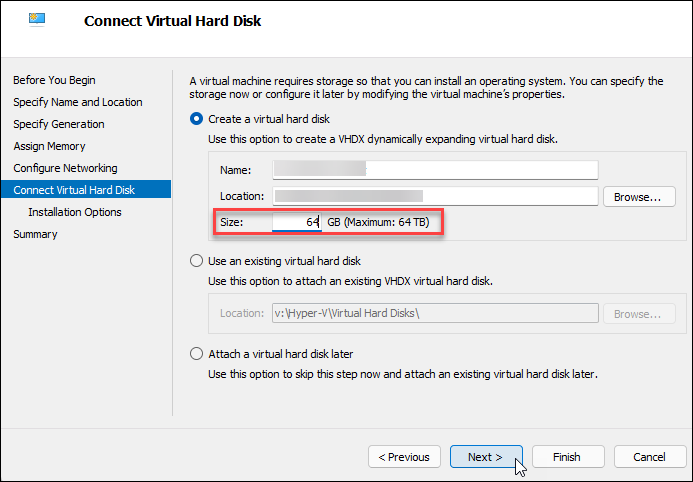Screen dimensions: 693x482
Task: Select Attach a virtual hard disk later
Action: pos(196,354)
